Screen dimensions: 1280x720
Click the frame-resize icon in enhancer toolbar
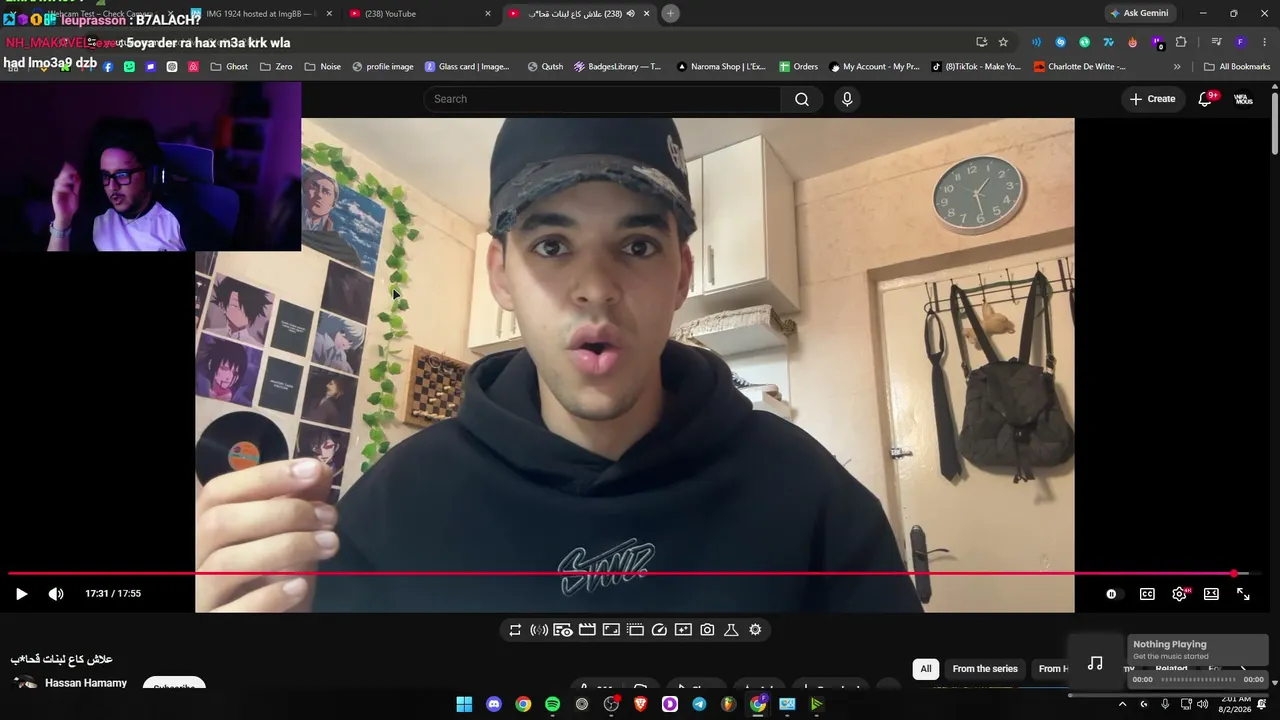pos(611,630)
